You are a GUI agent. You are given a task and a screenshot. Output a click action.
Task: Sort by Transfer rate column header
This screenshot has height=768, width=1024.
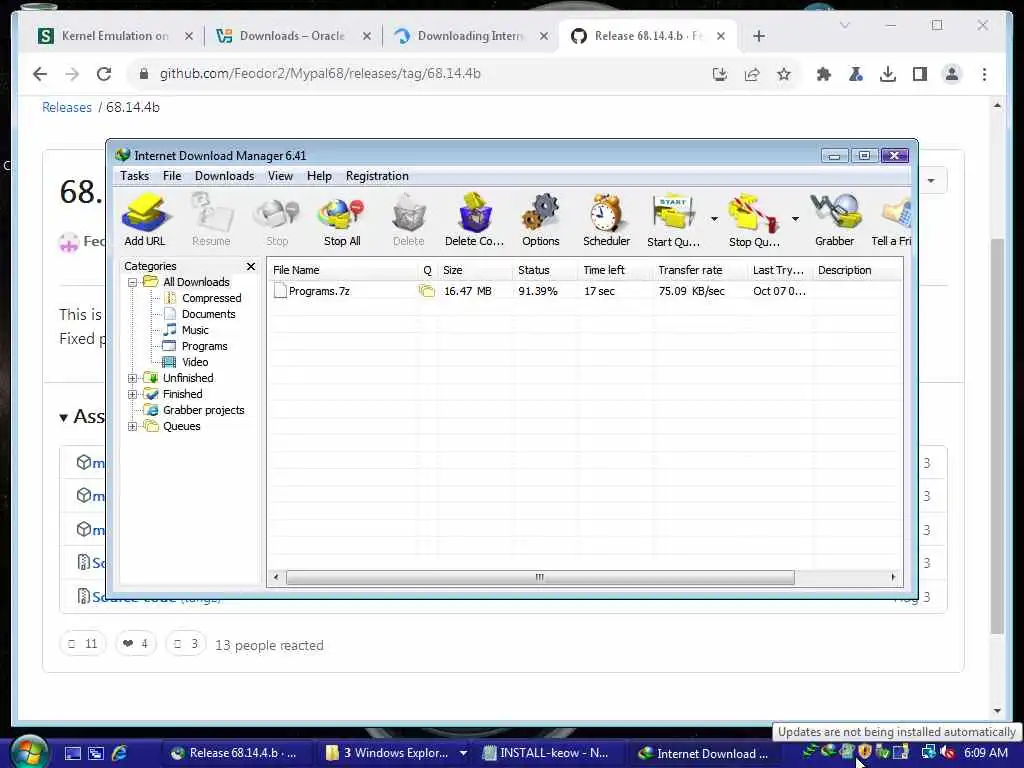click(x=699, y=270)
